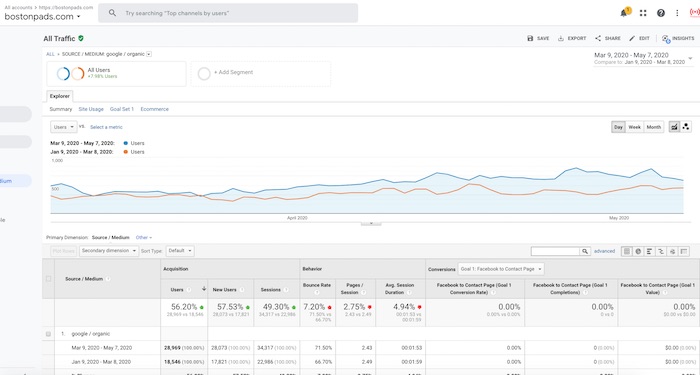Collapse the chart using the handle below it
Image resolution: width=700 pixels, height=375 pixels.
[x=371, y=223]
